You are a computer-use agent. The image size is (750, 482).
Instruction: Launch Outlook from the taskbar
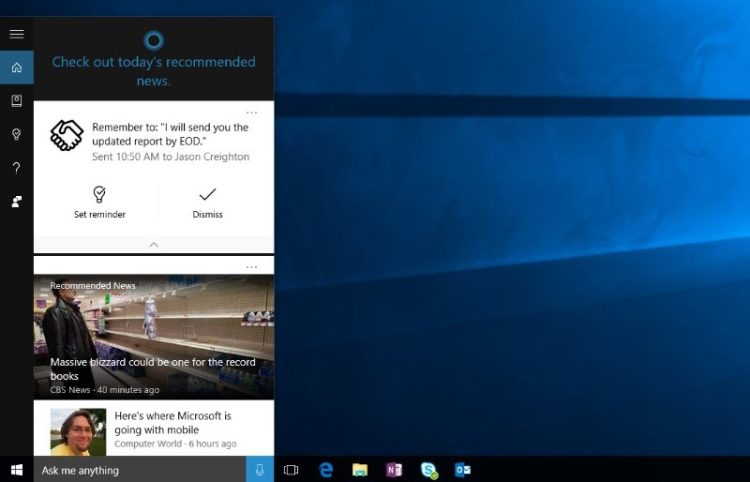[463, 470]
